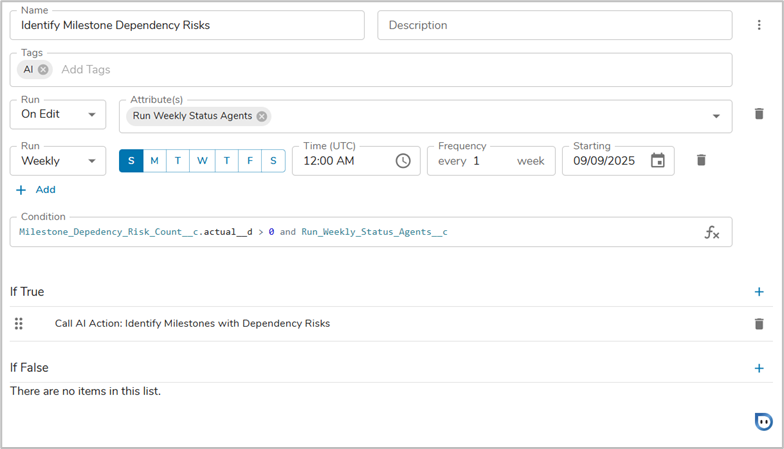Delete the On Edit run trigger
Viewport: 784px width, 449px height.
tap(759, 115)
